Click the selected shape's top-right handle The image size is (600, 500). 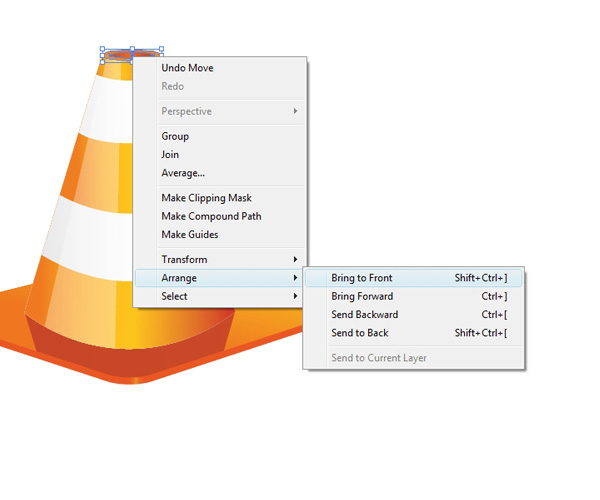(161, 49)
